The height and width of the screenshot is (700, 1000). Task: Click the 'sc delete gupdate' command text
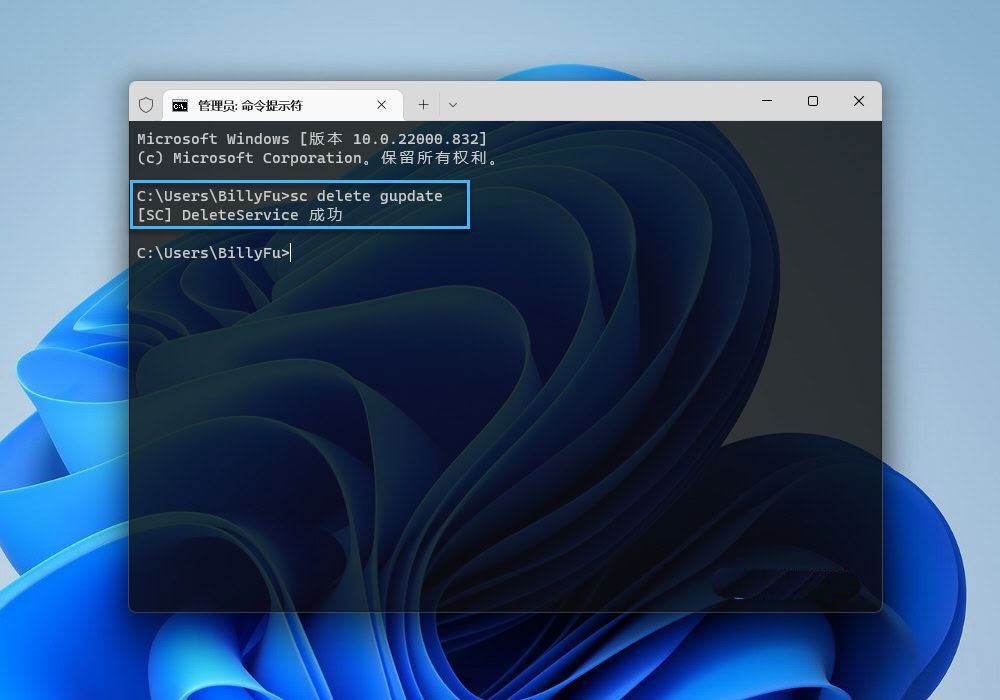tap(366, 196)
